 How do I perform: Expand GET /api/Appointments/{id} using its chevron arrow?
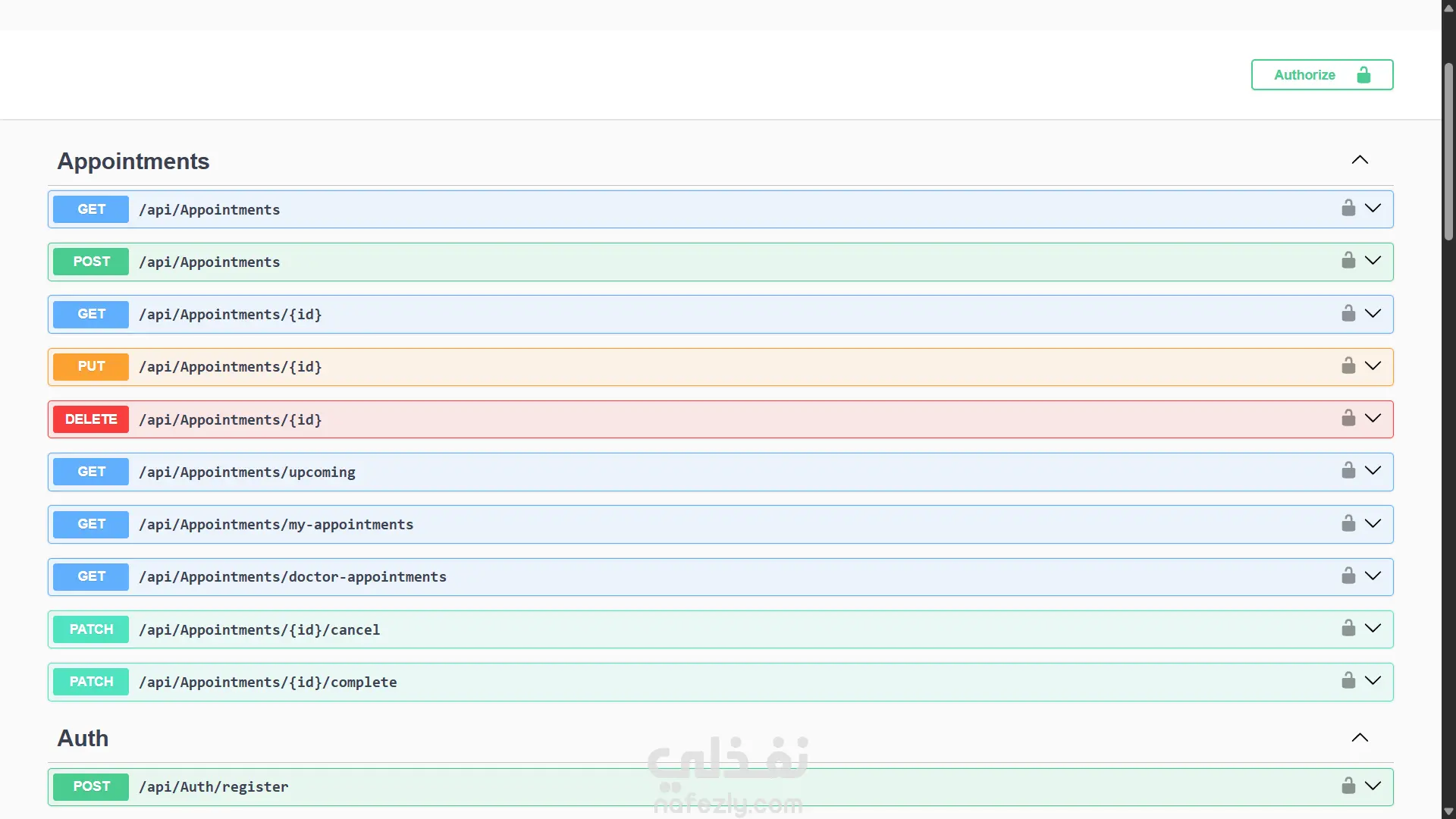pyautogui.click(x=1373, y=314)
